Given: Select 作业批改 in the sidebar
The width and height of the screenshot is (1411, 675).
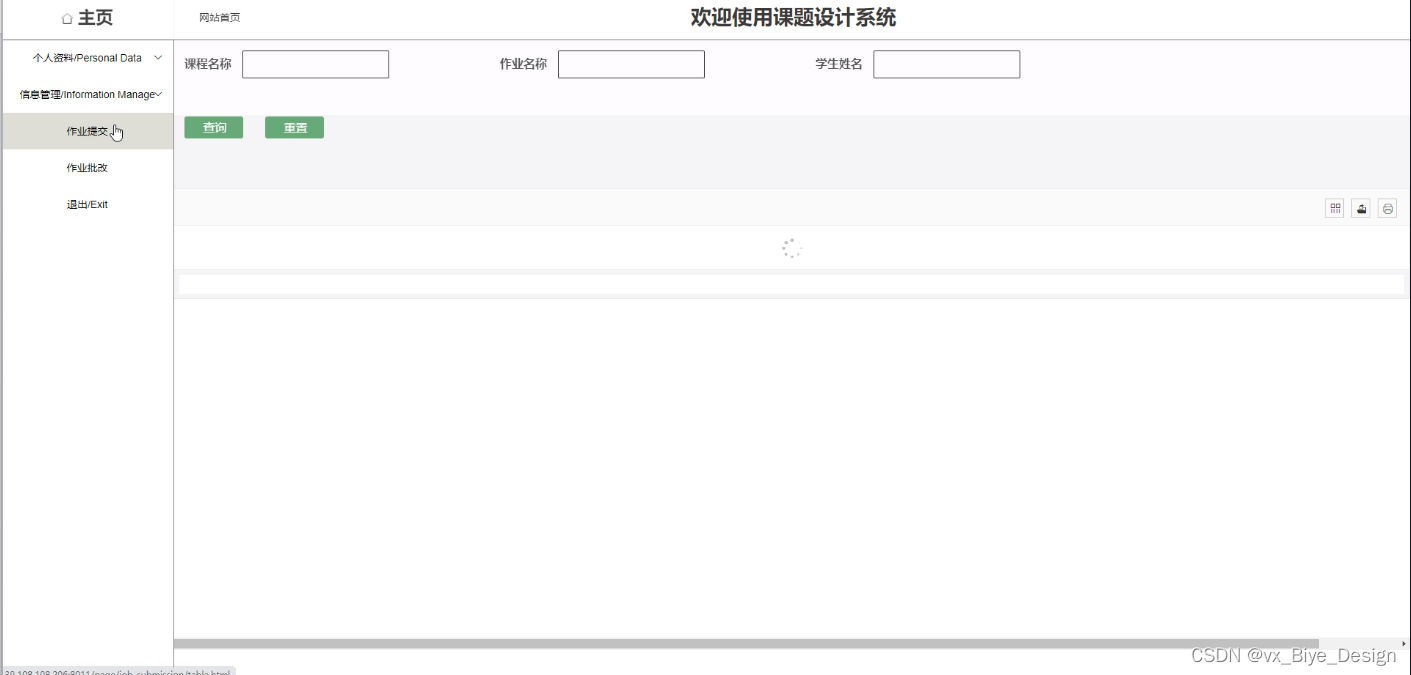Looking at the screenshot, I should pyautogui.click(x=87, y=168).
